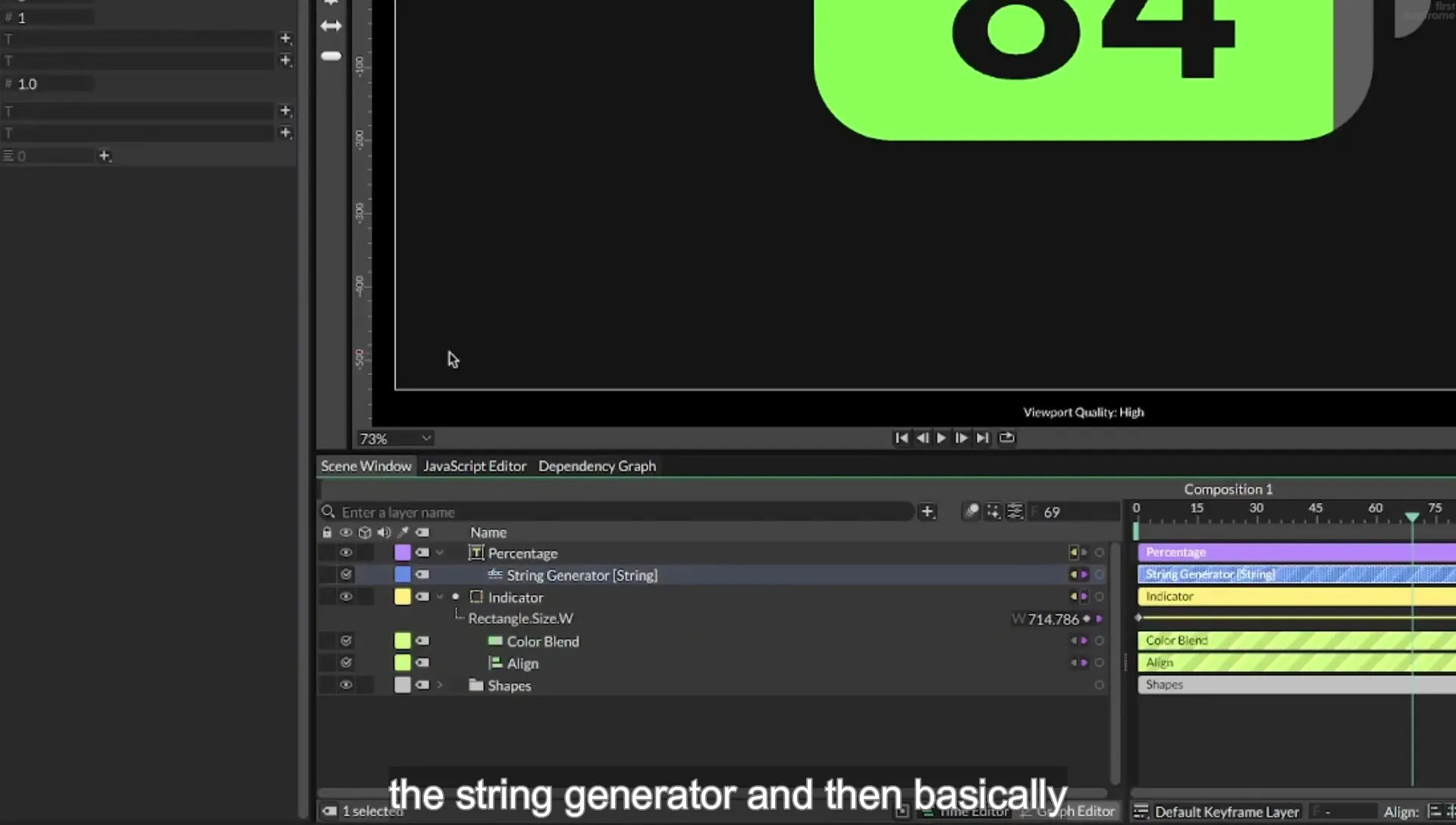
Task: Hide the Shapes group with its eye icon
Action: pos(346,685)
